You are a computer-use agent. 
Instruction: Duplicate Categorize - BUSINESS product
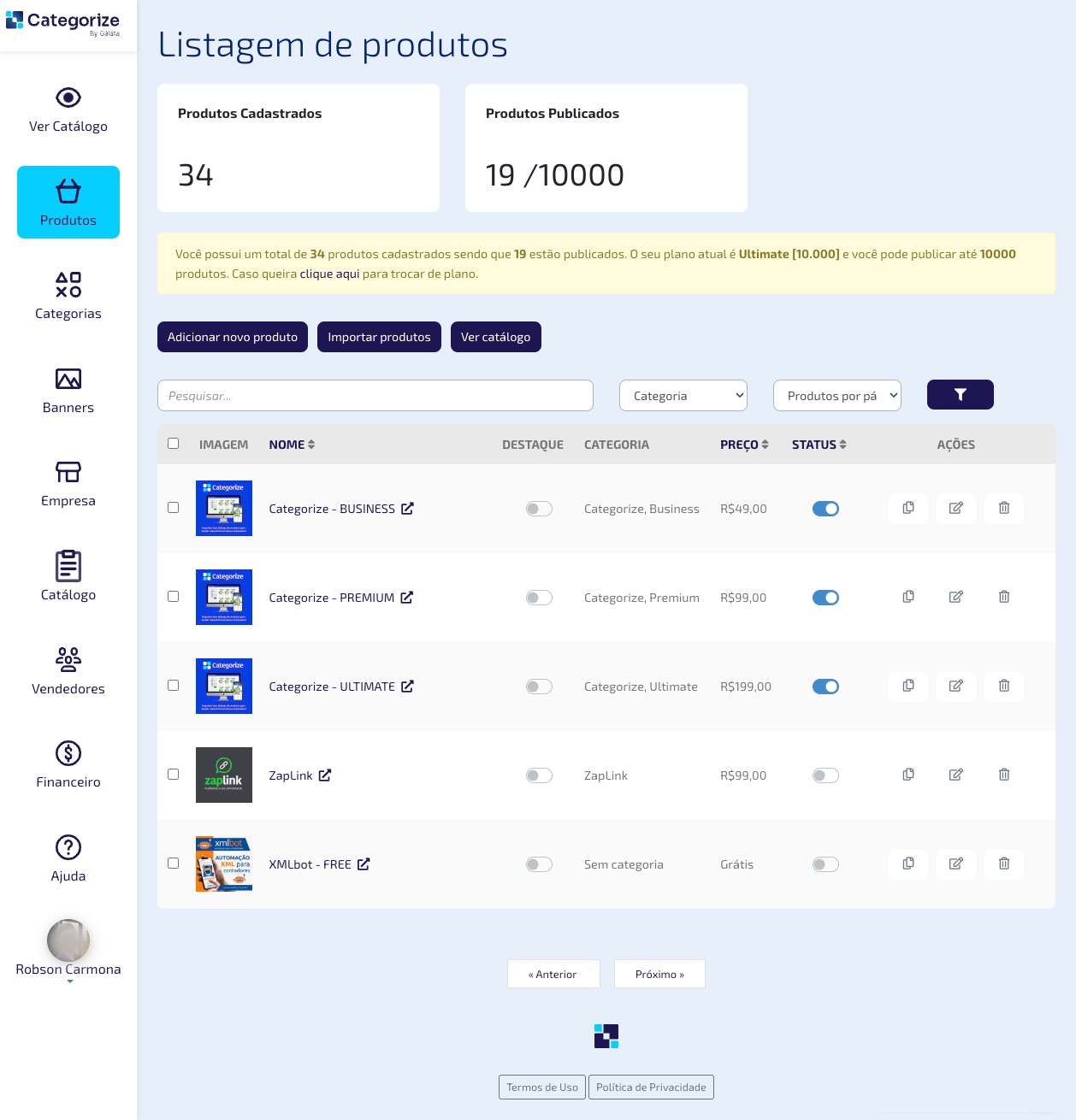point(908,508)
